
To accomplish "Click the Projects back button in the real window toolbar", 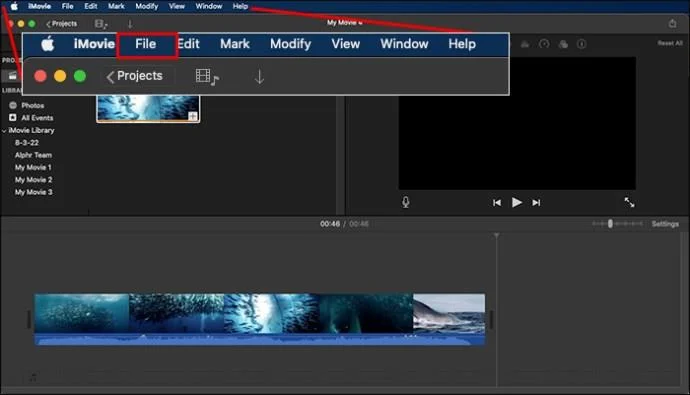I will point(62,24).
